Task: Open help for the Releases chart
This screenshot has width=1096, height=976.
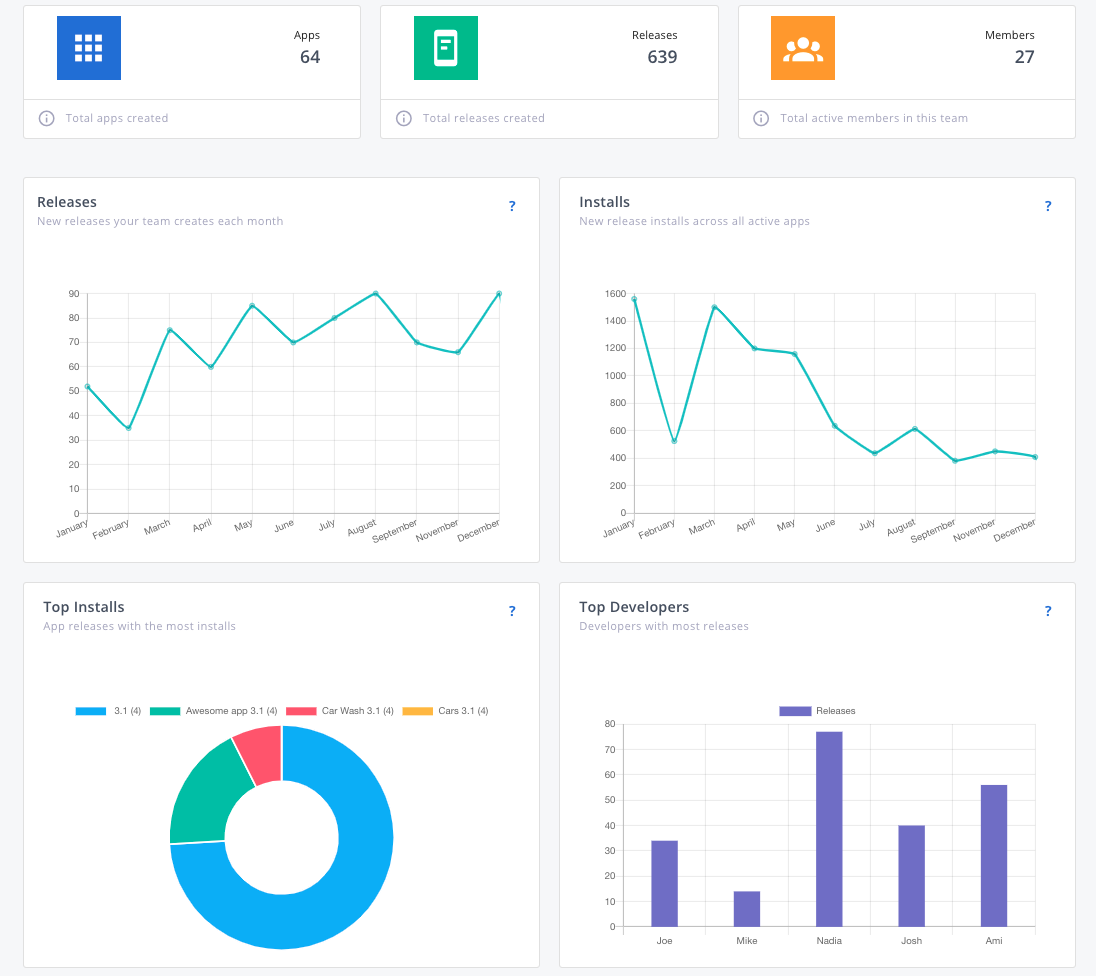Action: click(x=512, y=206)
